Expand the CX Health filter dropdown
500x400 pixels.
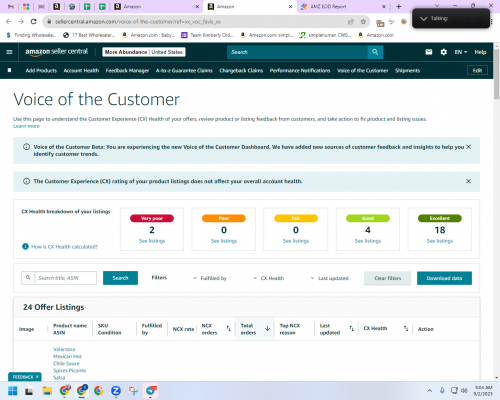coord(269,278)
